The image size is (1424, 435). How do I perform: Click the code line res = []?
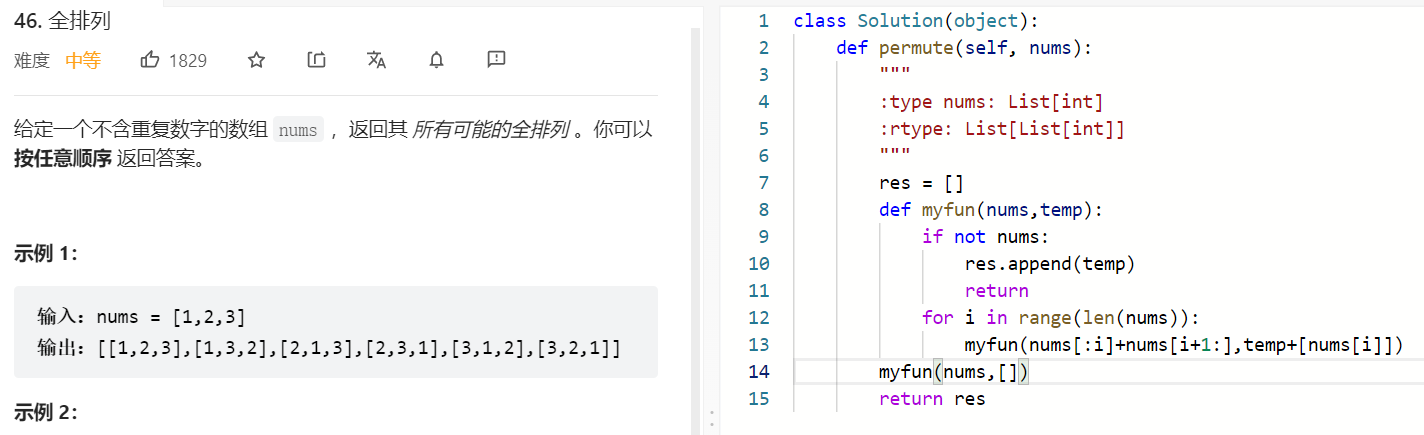[922, 183]
